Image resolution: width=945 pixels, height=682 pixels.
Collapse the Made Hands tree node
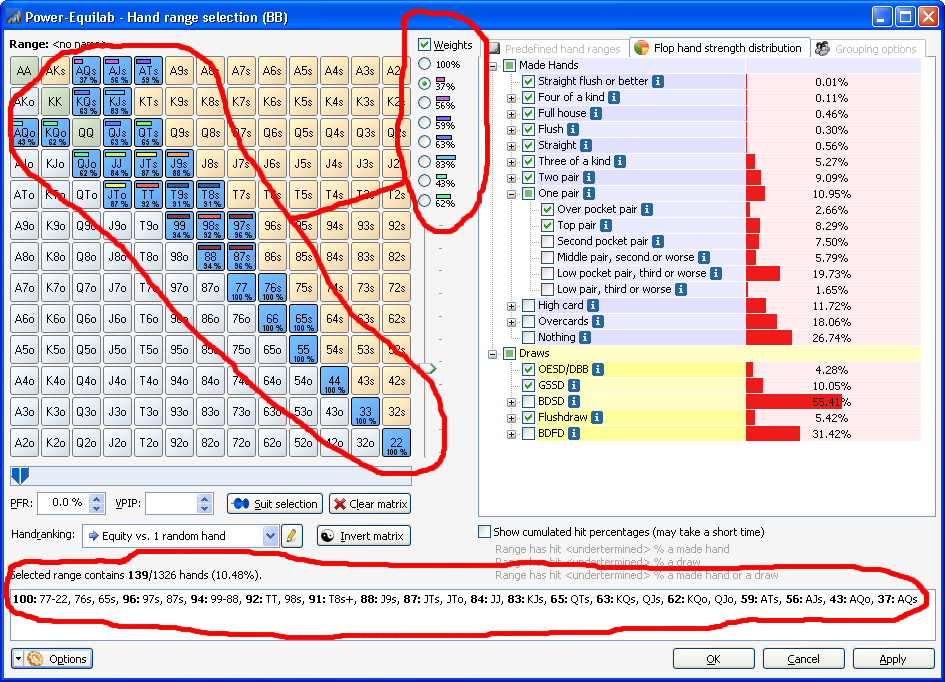point(492,66)
